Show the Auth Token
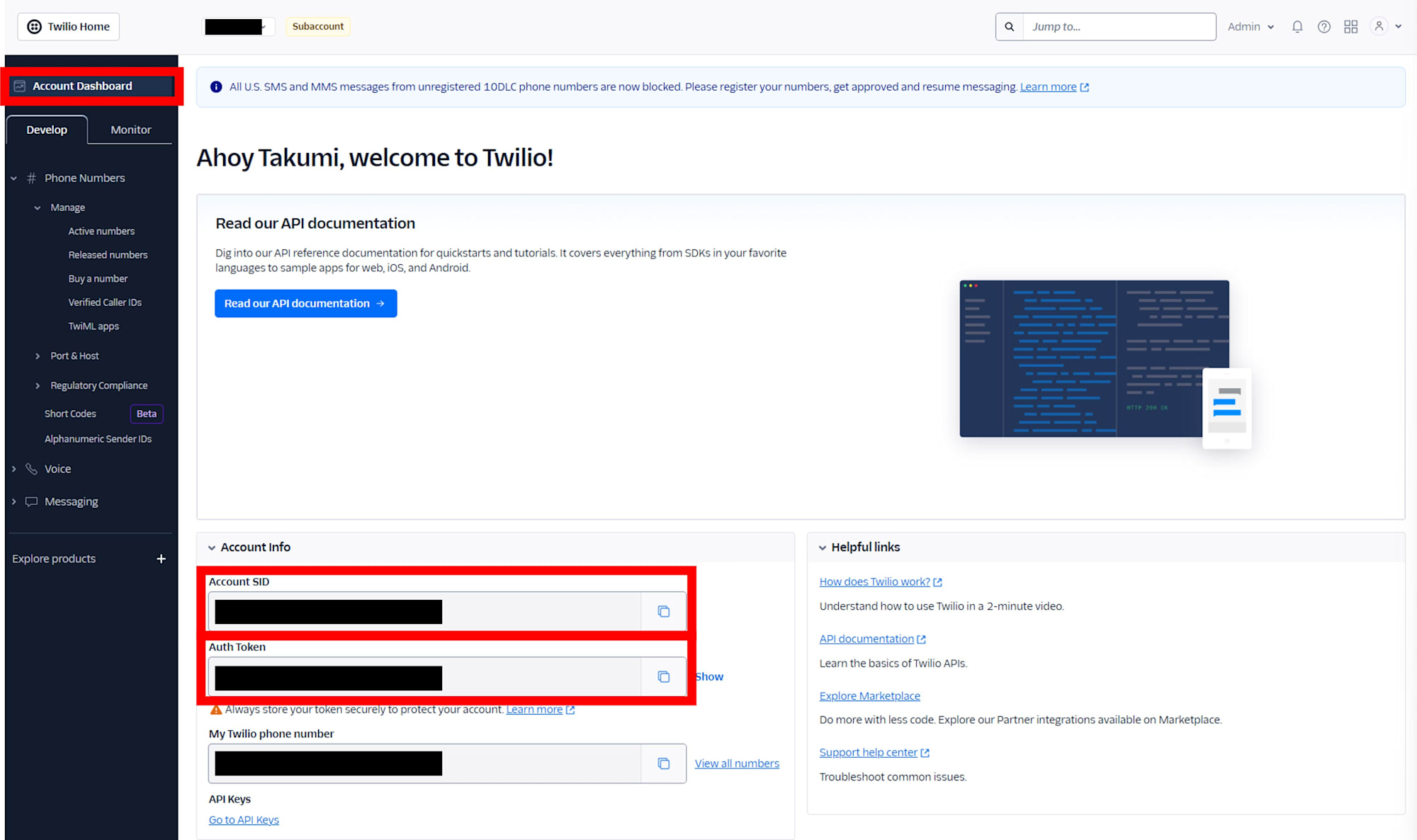Screen dimensions: 1417x840 click(x=709, y=676)
